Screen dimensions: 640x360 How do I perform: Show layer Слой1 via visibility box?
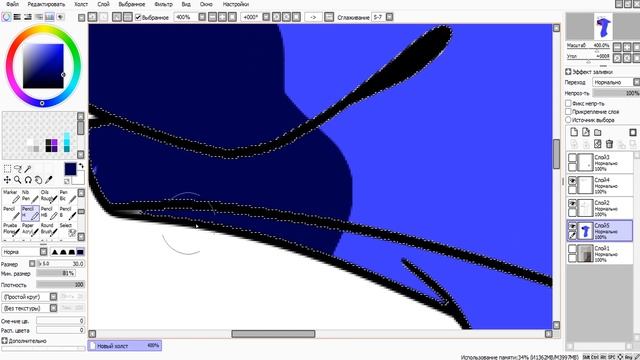(x=572, y=249)
